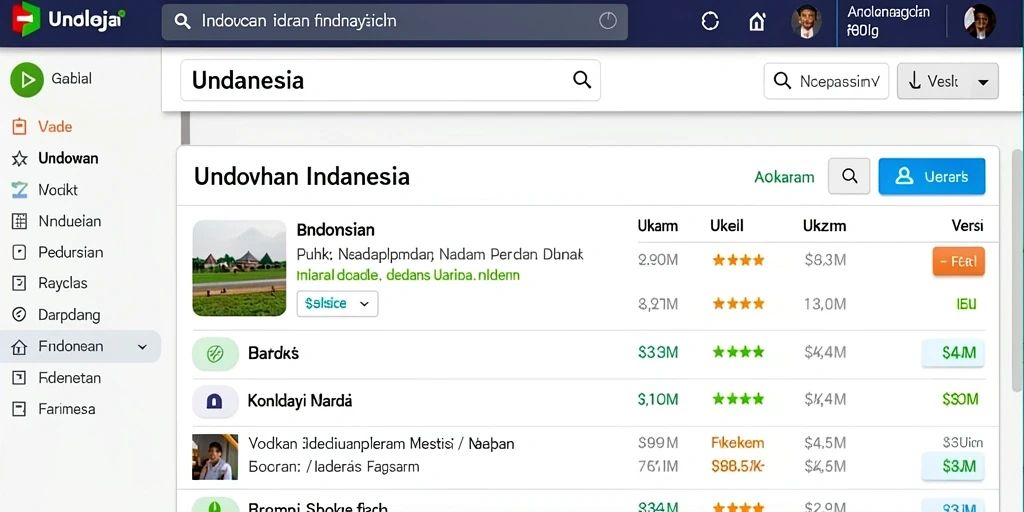Click the $3OM value in Konldayi Nardà row
Screen dimensions: 1024x512
(x=961, y=399)
